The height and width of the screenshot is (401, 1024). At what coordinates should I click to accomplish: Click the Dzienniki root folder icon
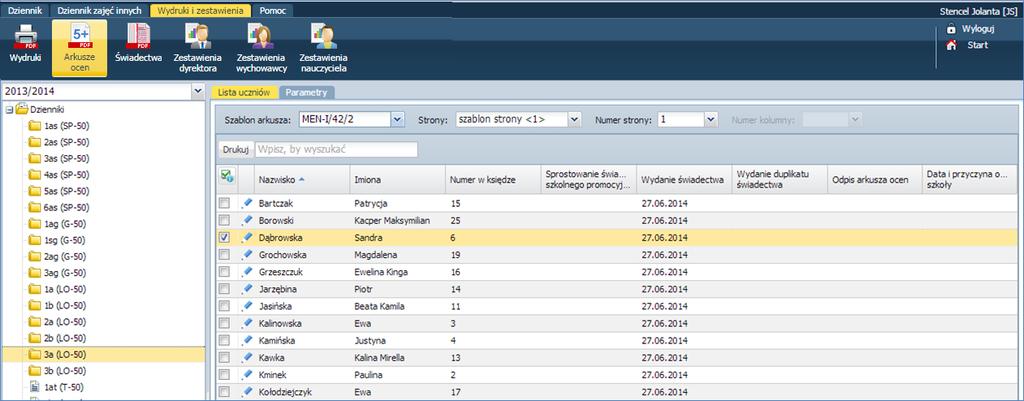click(x=22, y=109)
